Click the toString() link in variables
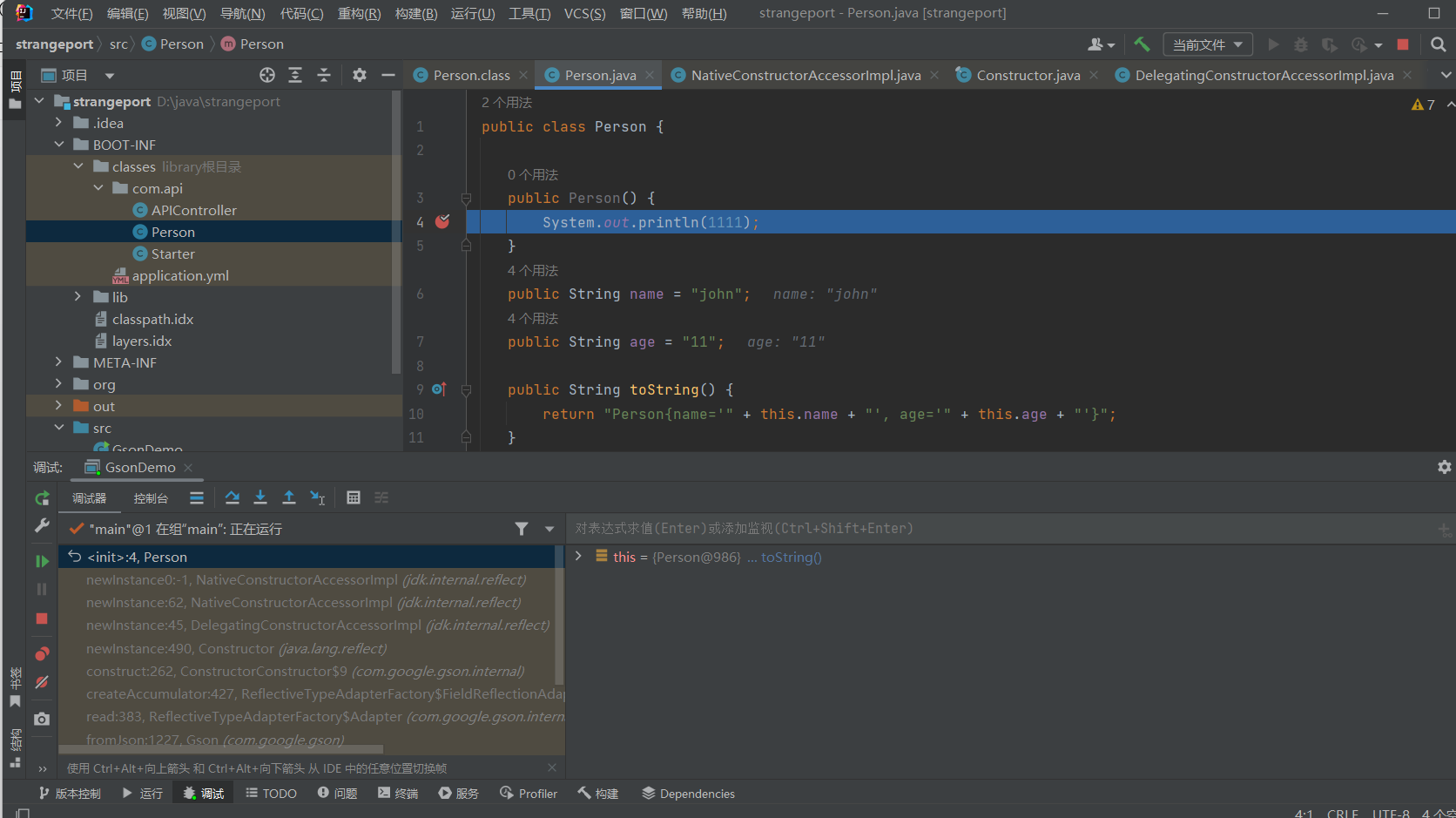Image resolution: width=1456 pixels, height=818 pixels. coord(791,557)
